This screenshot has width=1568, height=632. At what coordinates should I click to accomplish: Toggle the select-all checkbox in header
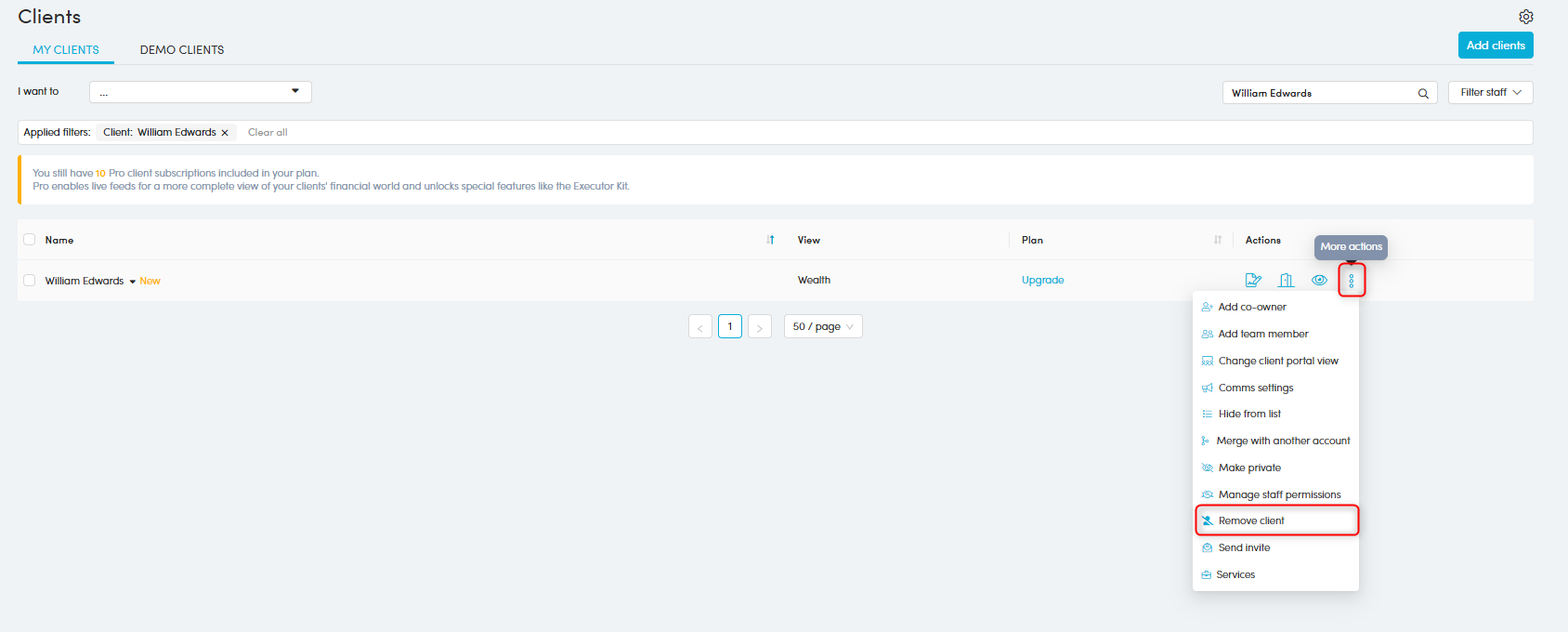(30, 240)
